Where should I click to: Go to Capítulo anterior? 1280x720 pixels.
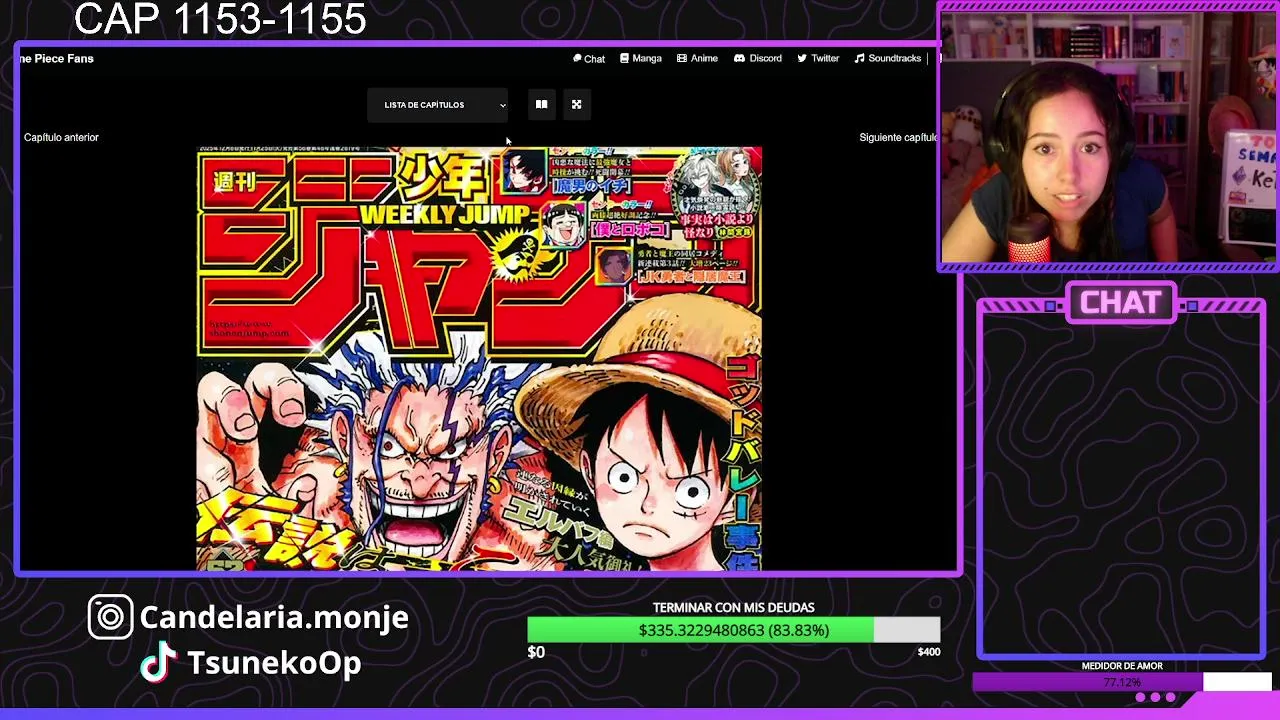[61, 137]
